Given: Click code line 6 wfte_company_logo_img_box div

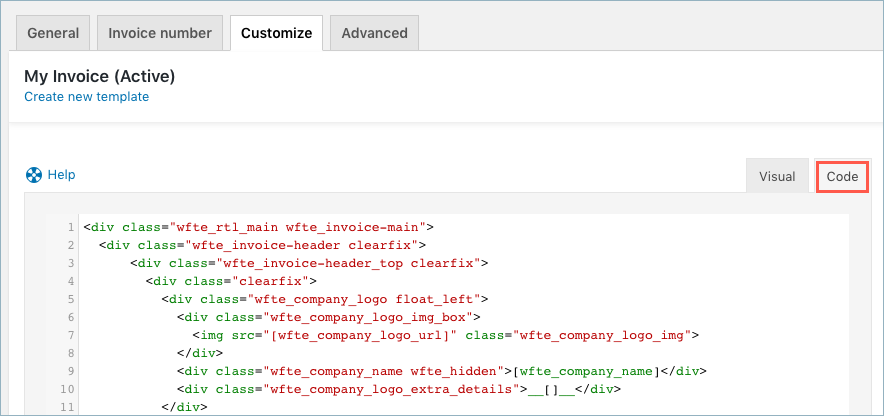Looking at the screenshot, I should (329, 317).
